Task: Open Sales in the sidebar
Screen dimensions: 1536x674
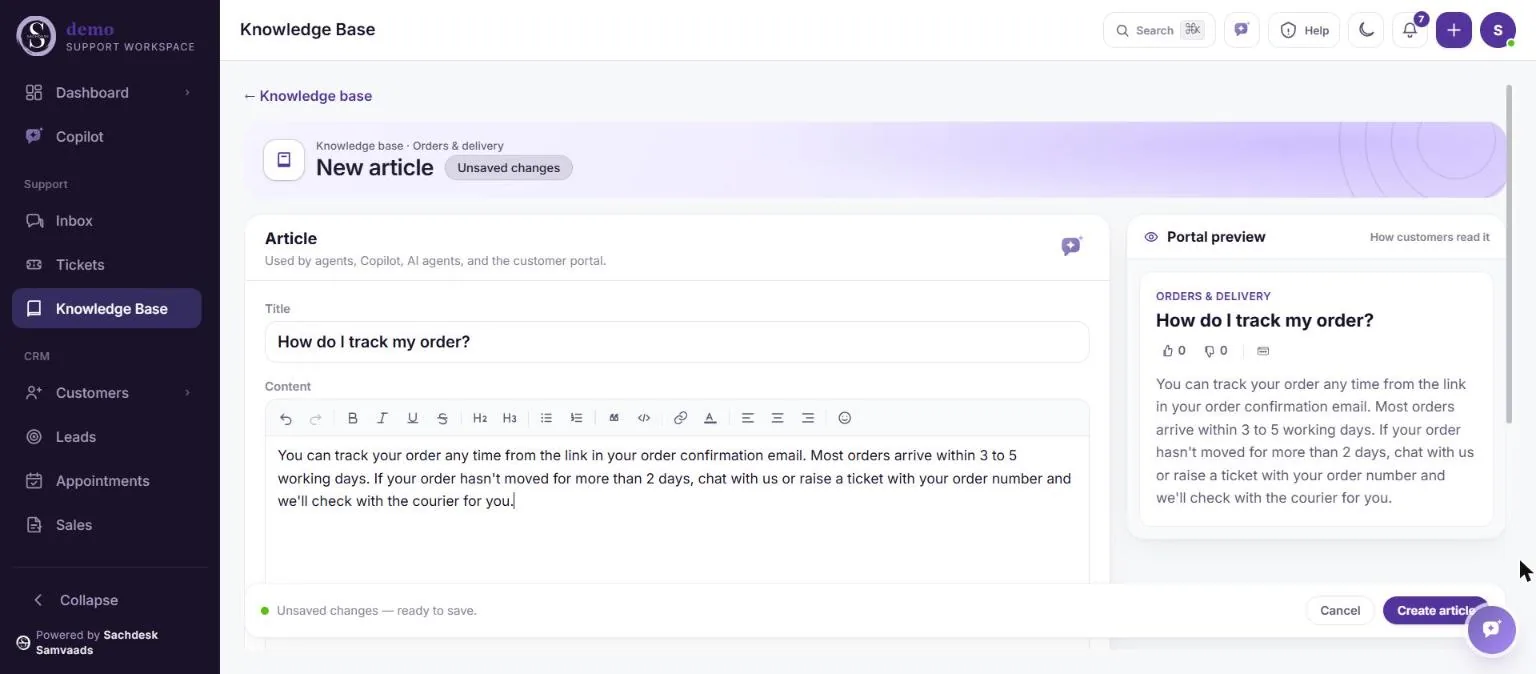Action: [106, 525]
